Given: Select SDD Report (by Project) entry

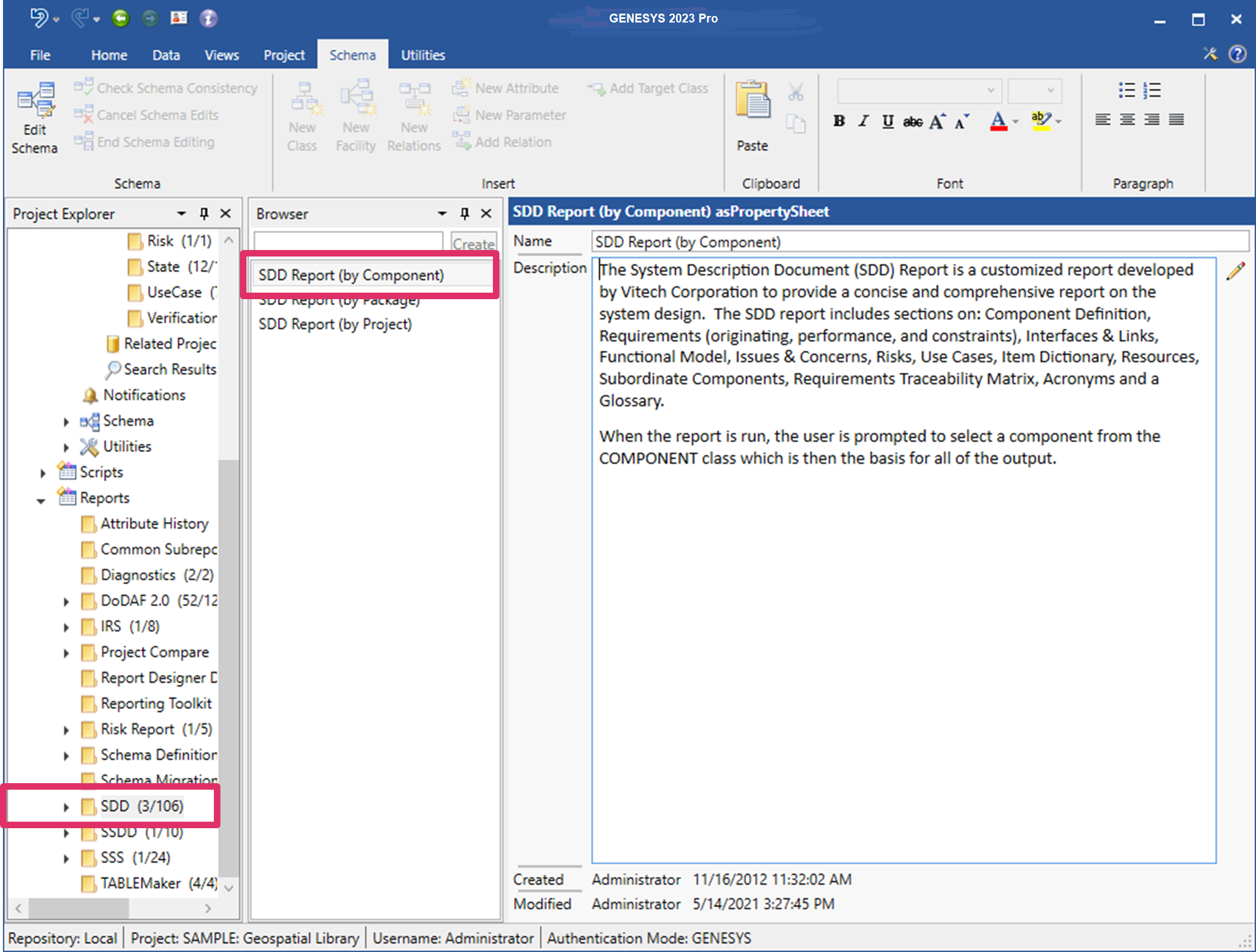Looking at the screenshot, I should click(335, 325).
